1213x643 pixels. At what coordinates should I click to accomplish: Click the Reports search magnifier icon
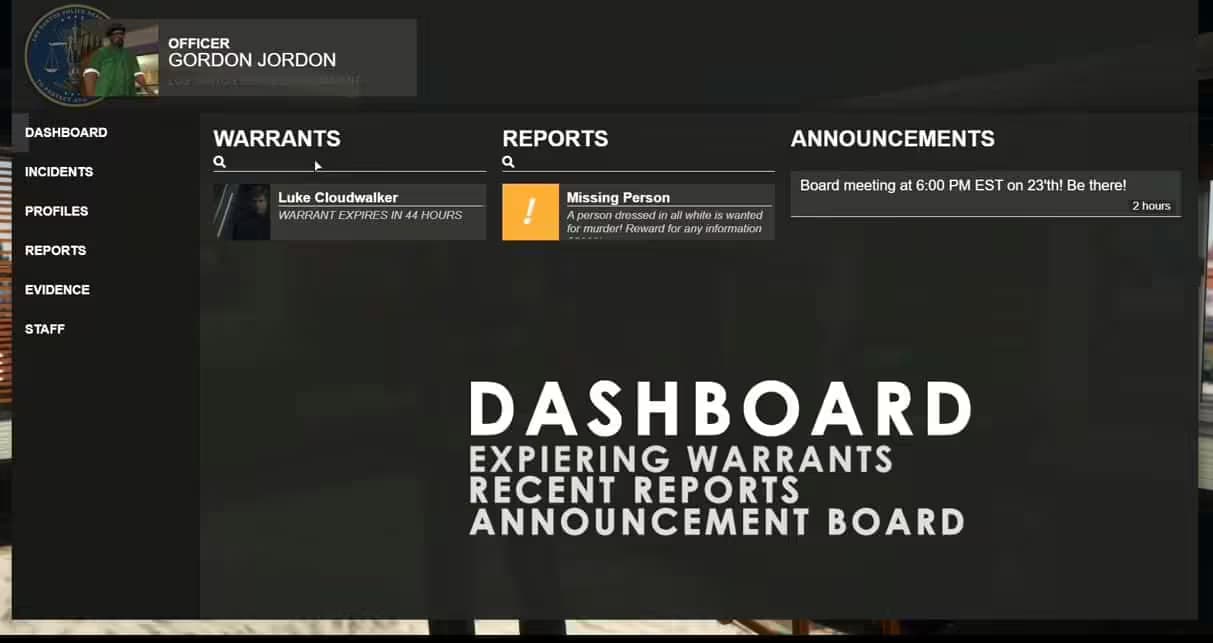coord(508,162)
